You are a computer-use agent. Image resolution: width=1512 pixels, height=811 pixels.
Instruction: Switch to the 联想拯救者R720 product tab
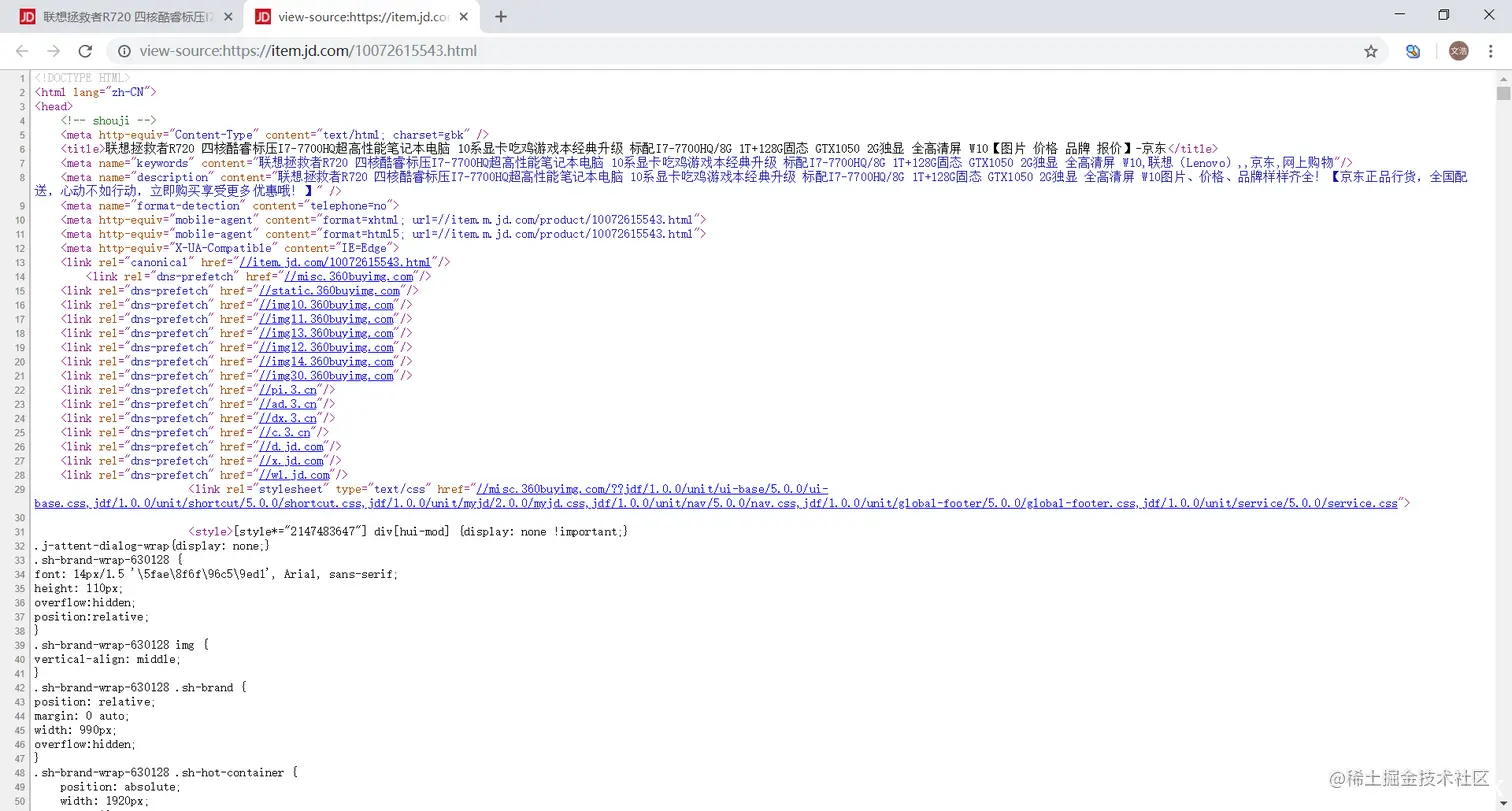125,17
